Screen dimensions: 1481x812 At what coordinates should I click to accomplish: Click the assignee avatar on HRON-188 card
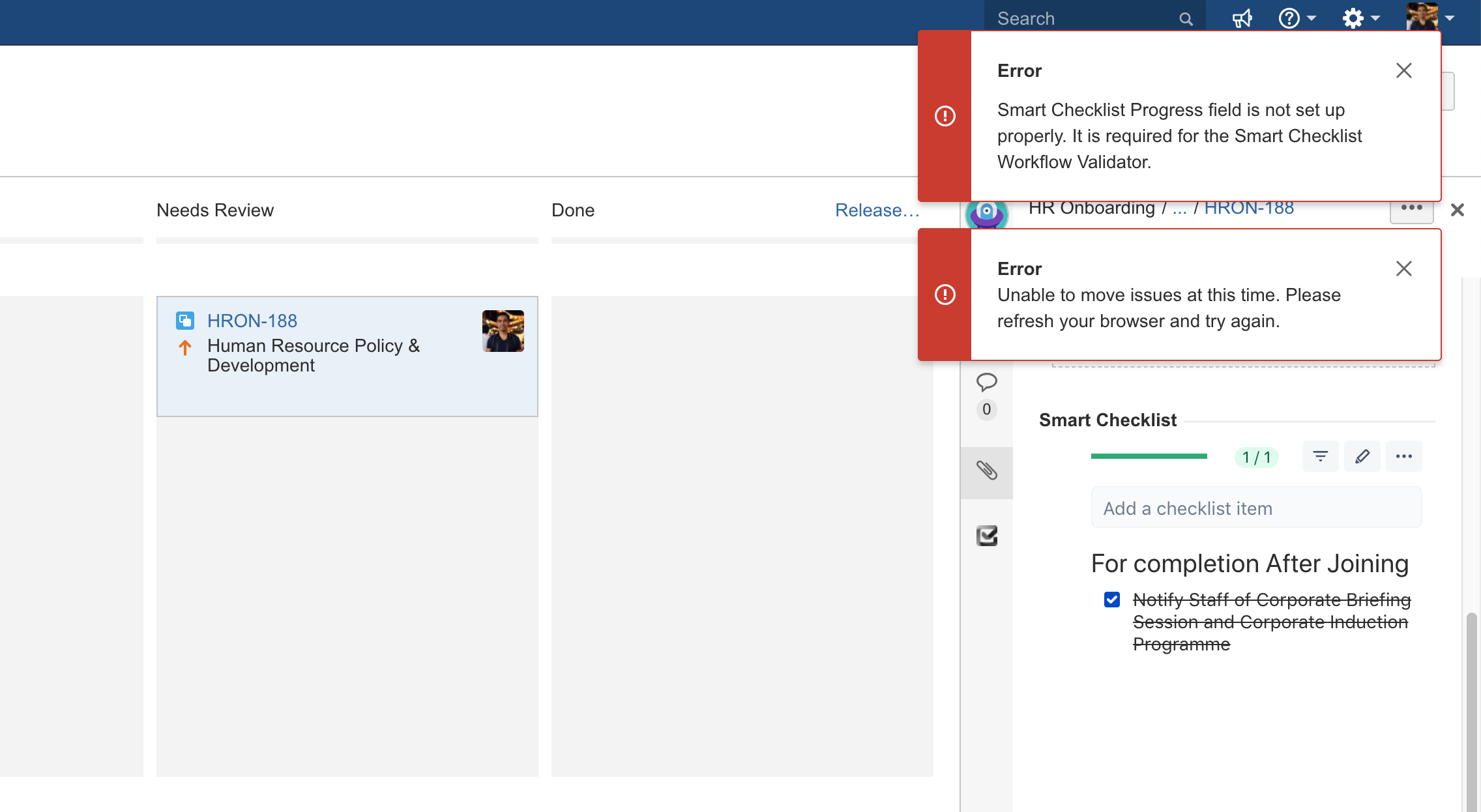click(x=503, y=331)
